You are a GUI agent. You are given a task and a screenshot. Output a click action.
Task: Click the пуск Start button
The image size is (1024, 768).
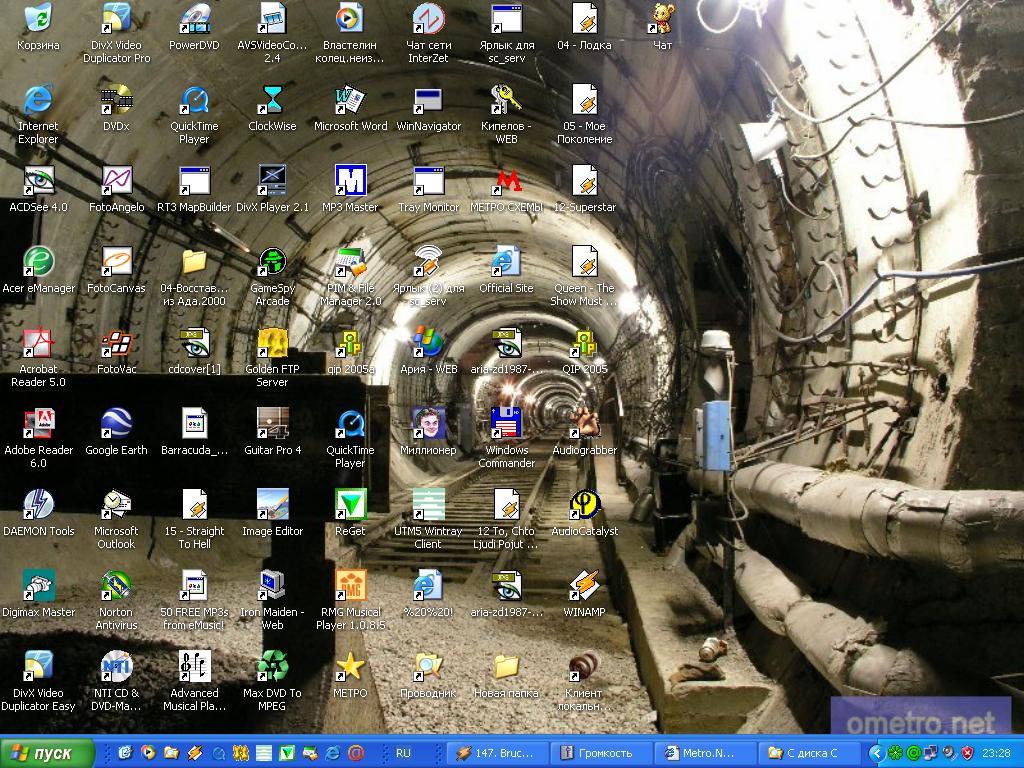[48, 753]
